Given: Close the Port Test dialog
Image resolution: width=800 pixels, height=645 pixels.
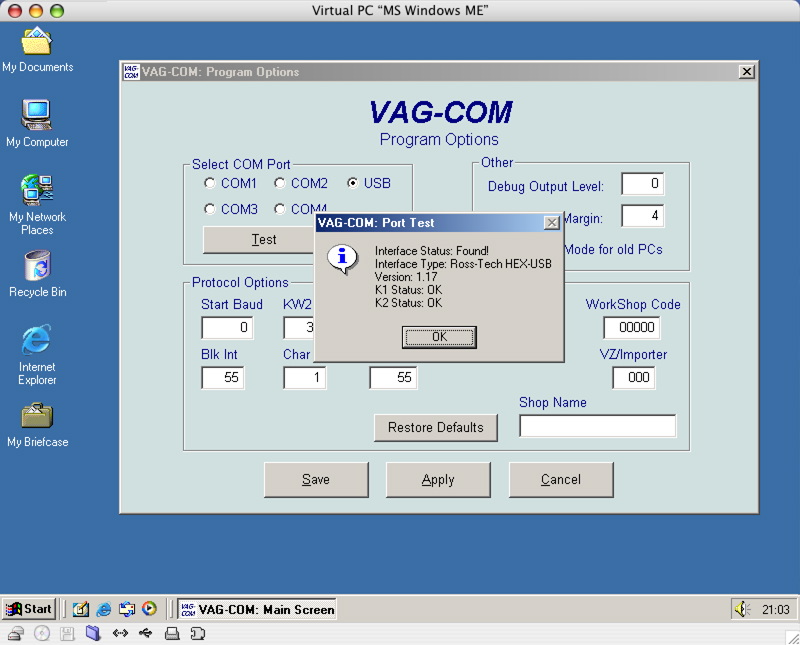Looking at the screenshot, I should [x=552, y=223].
